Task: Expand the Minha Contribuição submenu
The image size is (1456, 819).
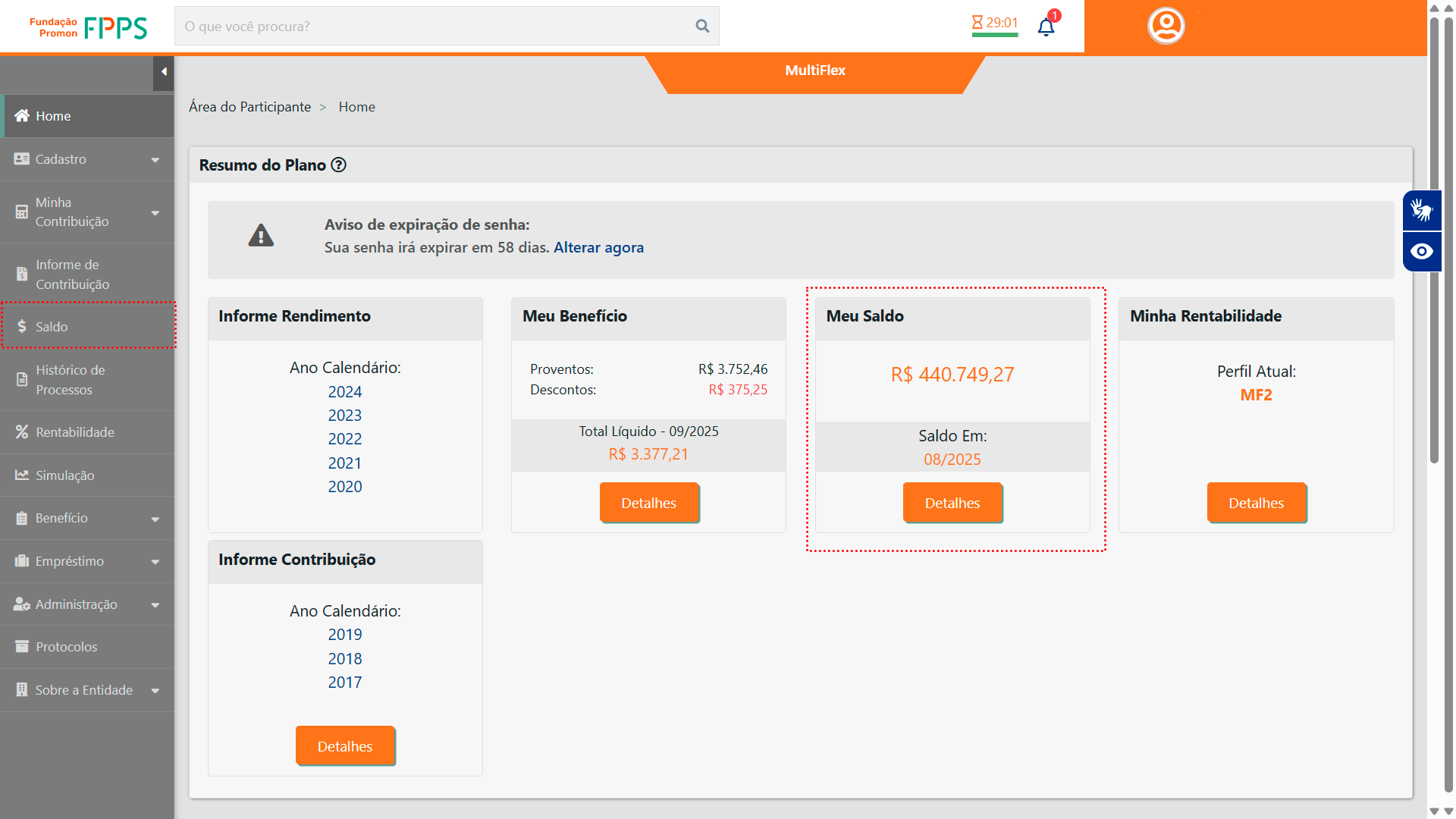Action: [155, 213]
